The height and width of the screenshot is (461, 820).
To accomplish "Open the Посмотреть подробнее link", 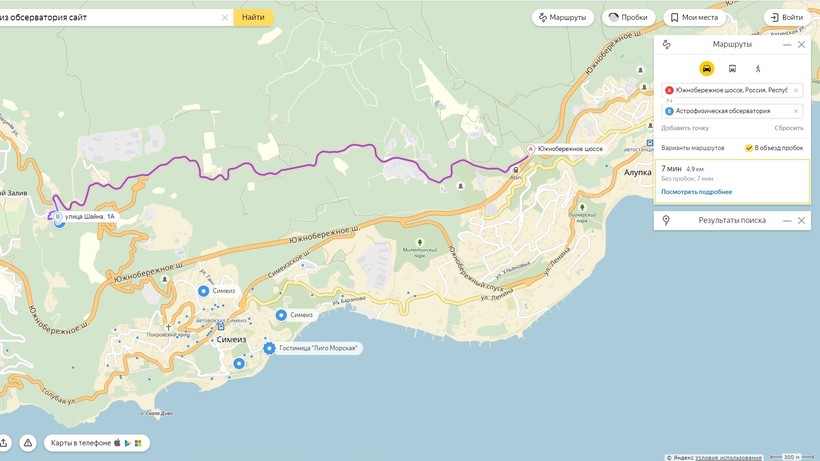I will (x=697, y=192).
